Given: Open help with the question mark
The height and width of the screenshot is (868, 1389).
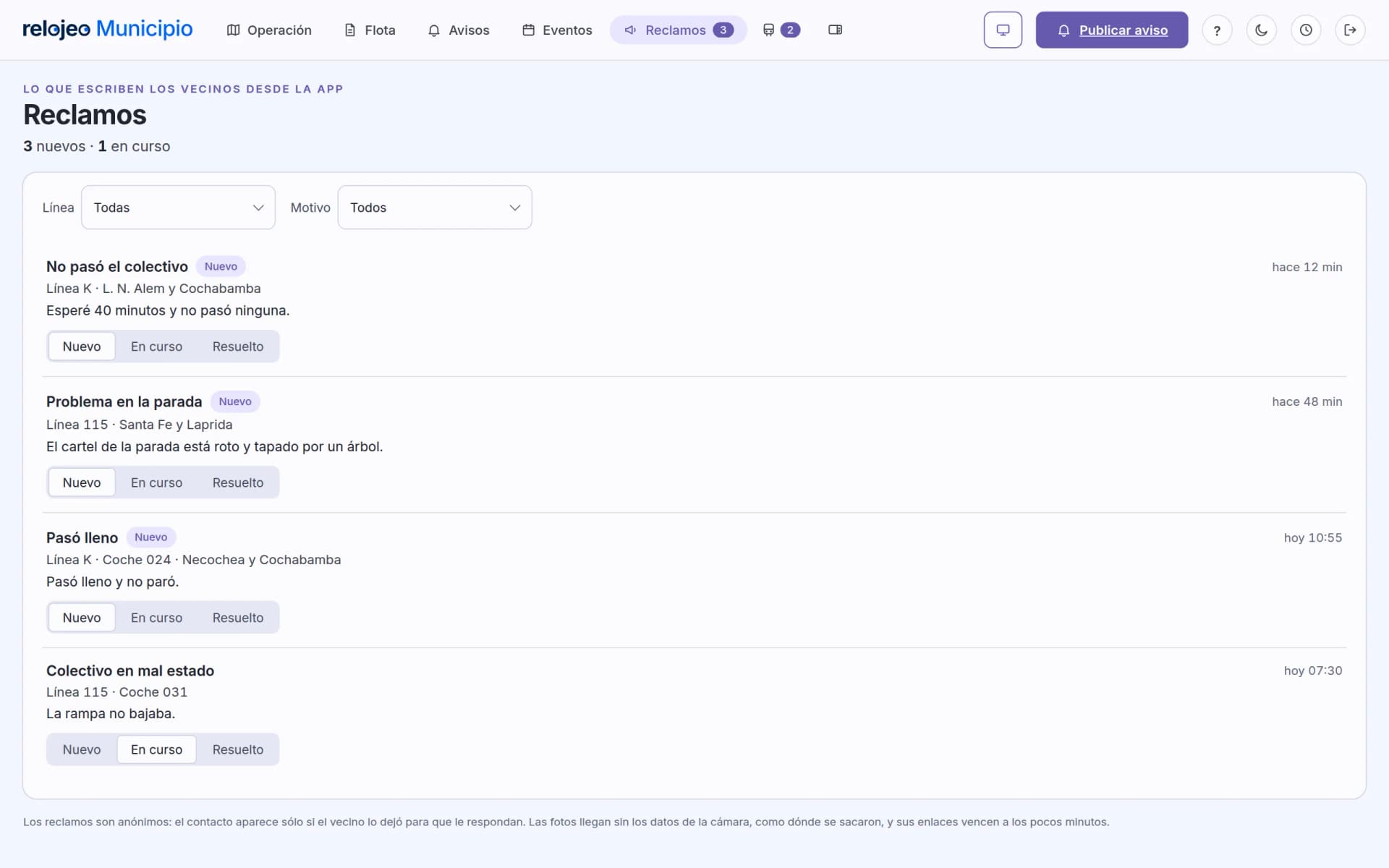Looking at the screenshot, I should [x=1217, y=30].
